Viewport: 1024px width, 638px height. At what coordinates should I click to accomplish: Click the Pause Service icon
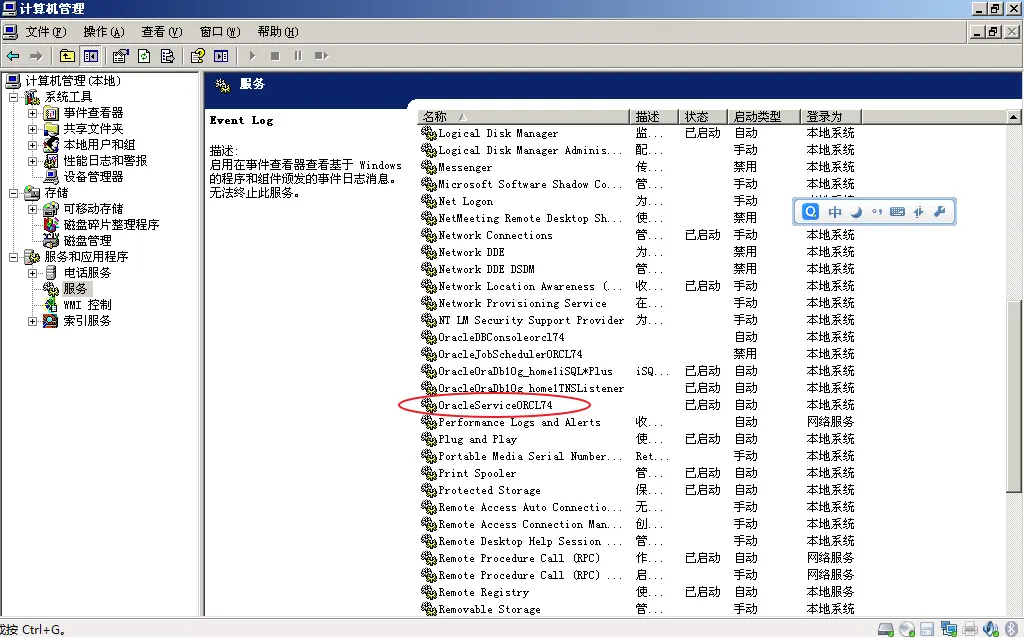click(298, 56)
